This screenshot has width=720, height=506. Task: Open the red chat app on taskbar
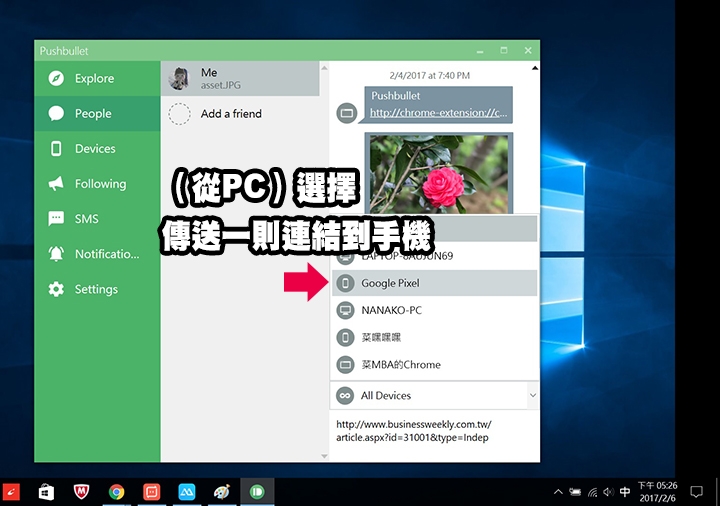click(x=152, y=492)
